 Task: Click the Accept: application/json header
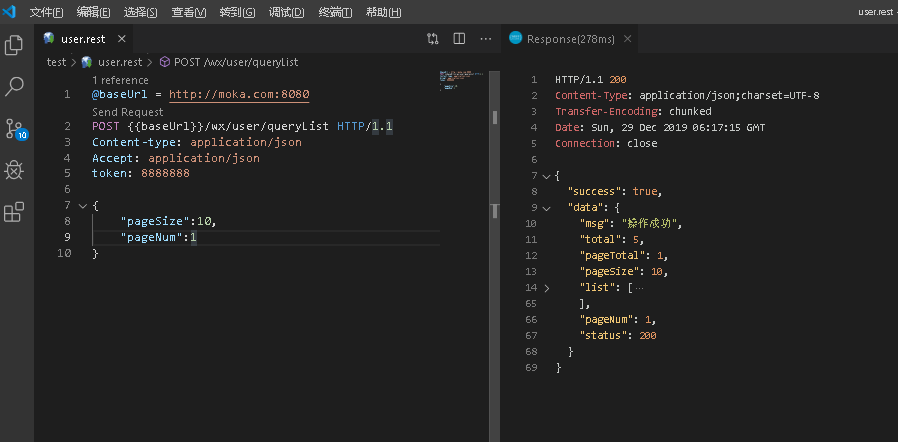(176, 157)
